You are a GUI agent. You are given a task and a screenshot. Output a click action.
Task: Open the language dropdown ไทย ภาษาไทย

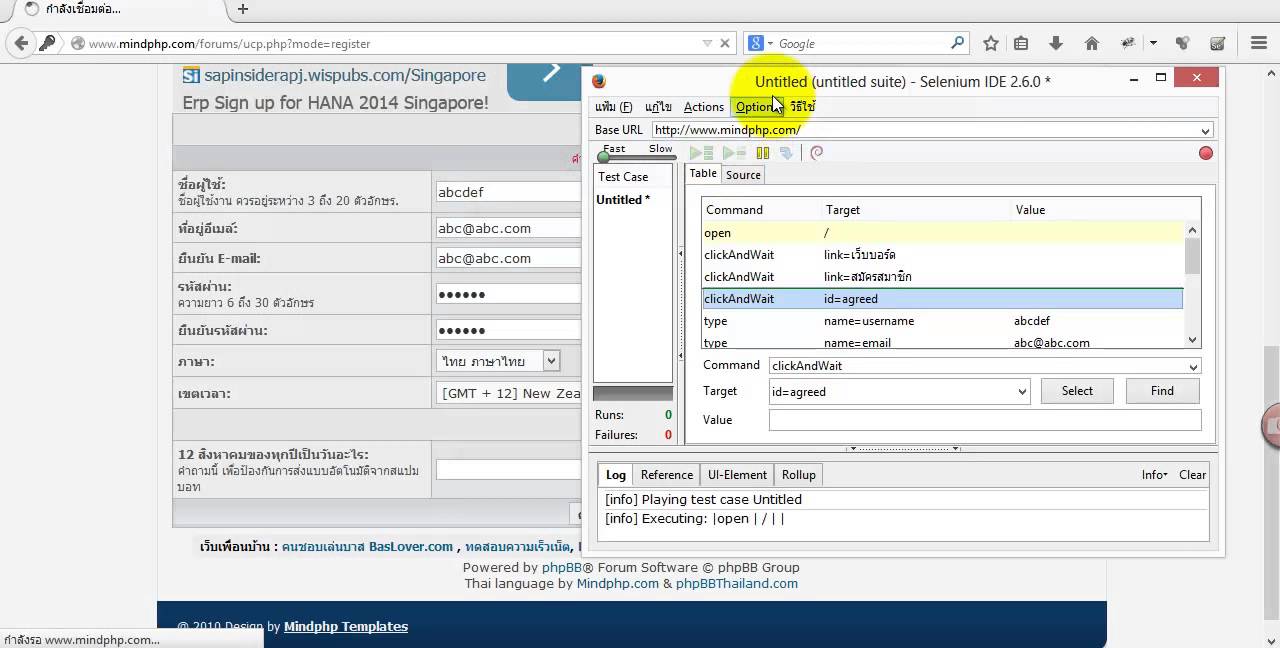click(x=498, y=361)
